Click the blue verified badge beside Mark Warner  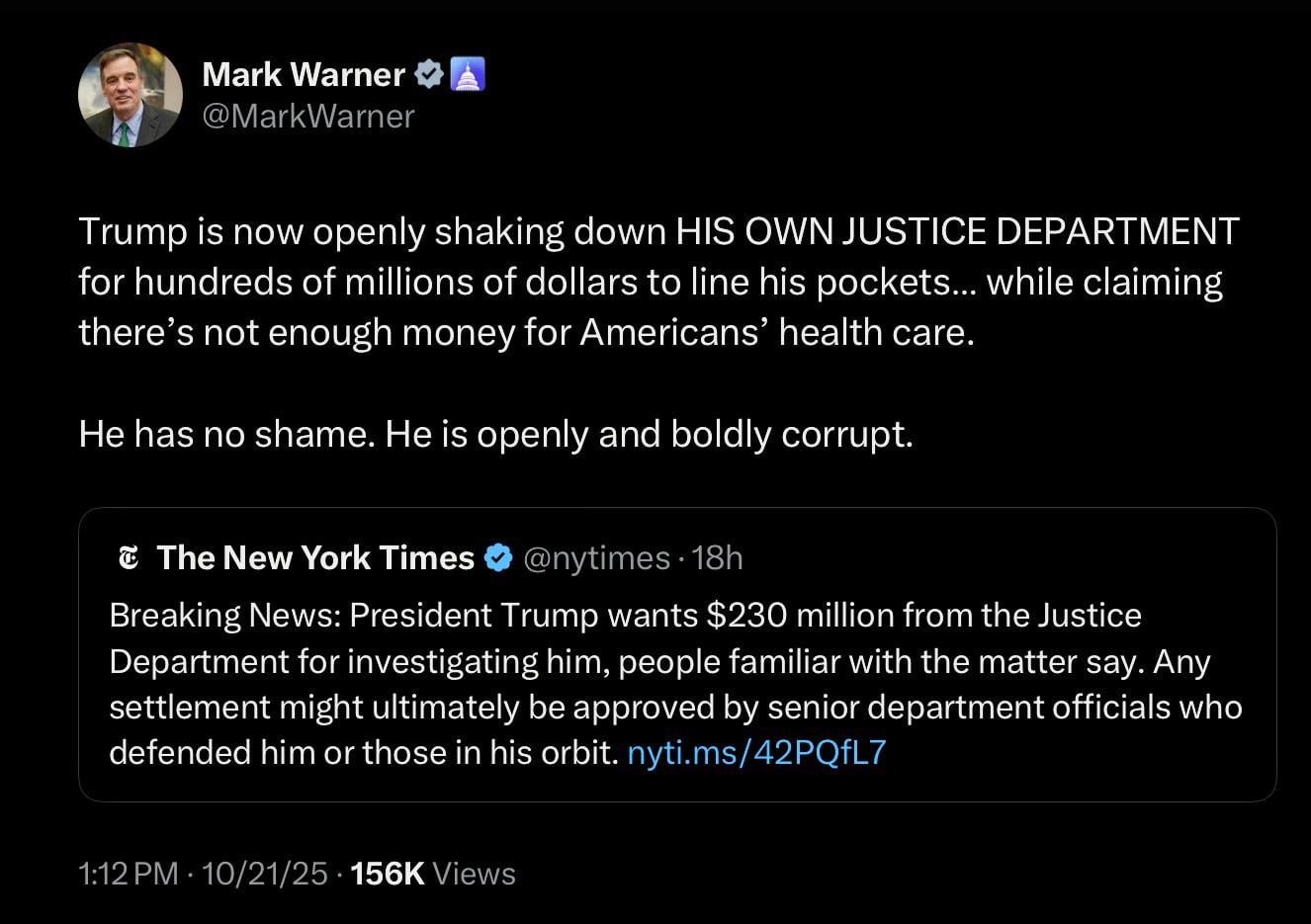pyautogui.click(x=428, y=74)
